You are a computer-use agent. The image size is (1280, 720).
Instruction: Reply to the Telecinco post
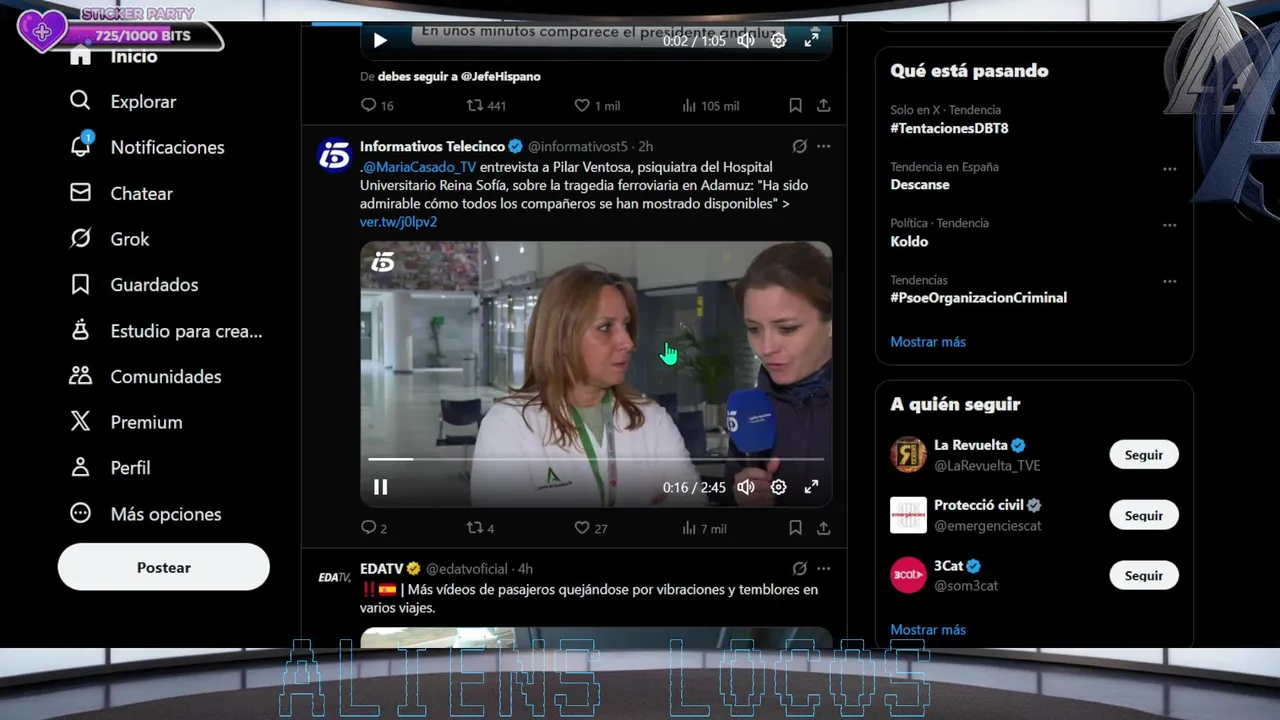coord(373,528)
